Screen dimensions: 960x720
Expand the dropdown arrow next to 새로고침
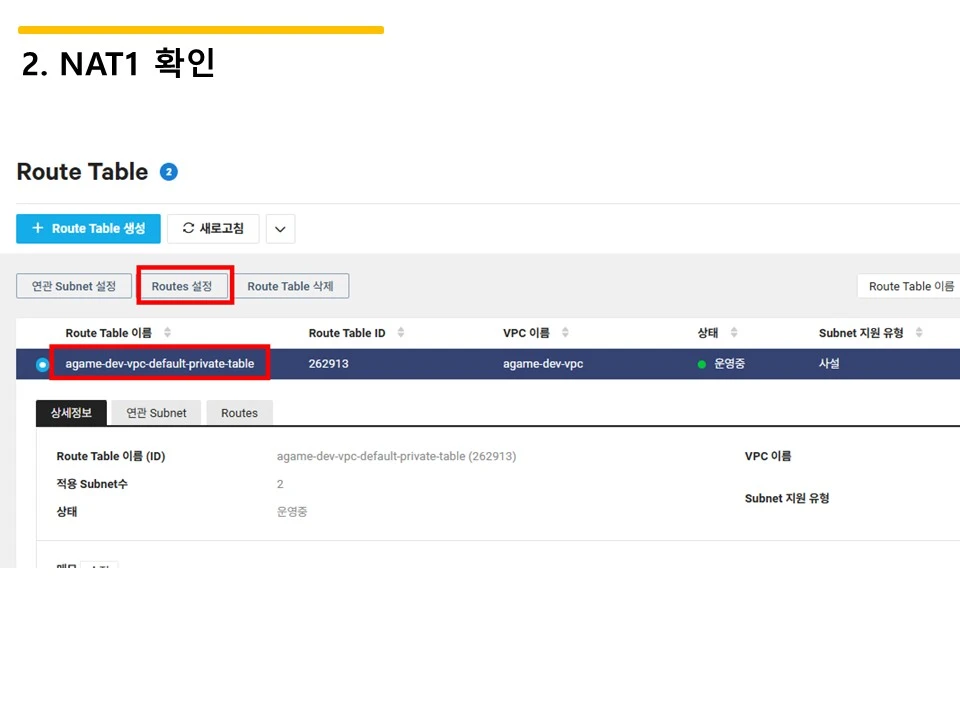coord(280,228)
